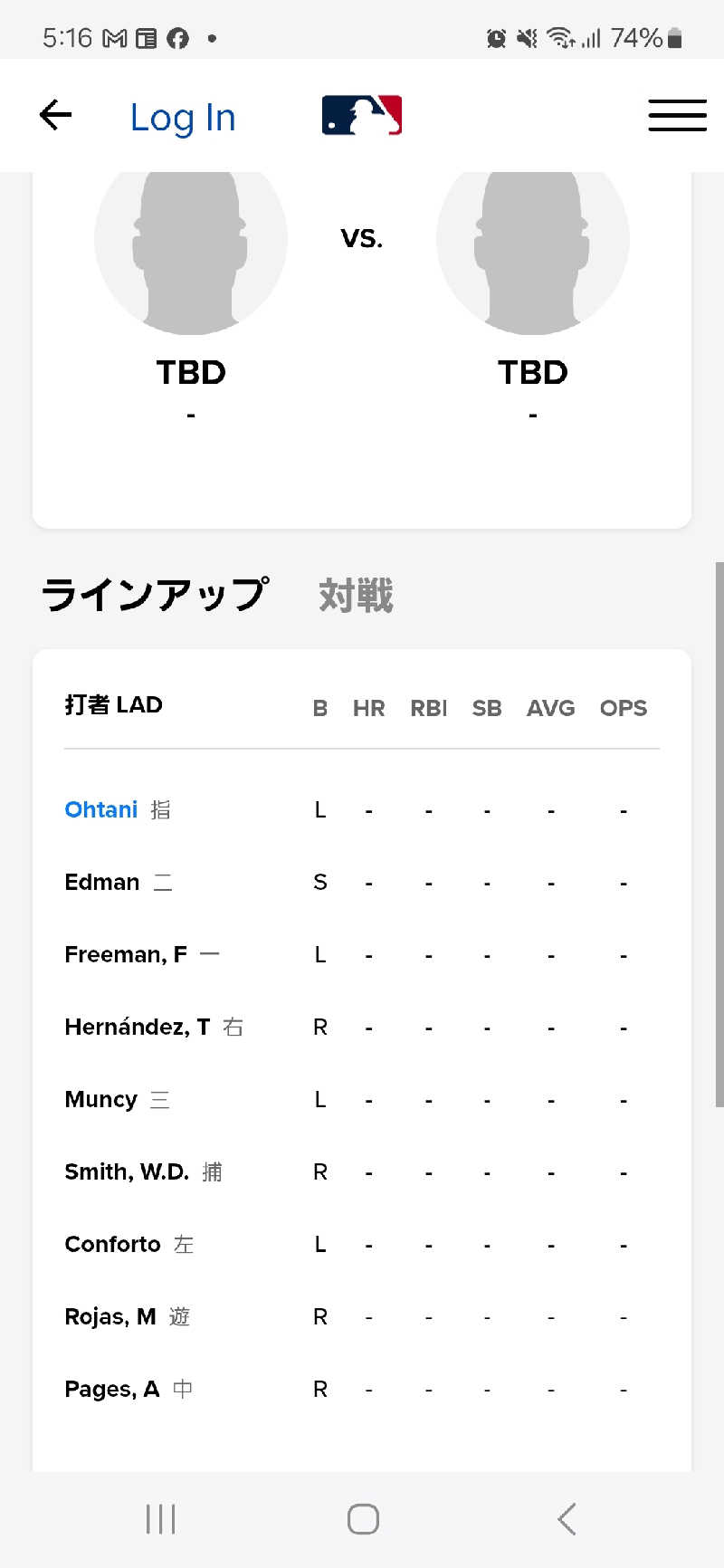Screen dimensions: 724x1568
Task: Click the page scrollbar on right edge
Action: click(x=719, y=833)
